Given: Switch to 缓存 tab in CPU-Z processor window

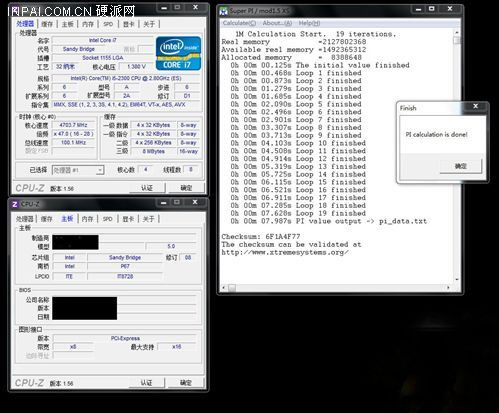Looking at the screenshot, I should (47, 24).
